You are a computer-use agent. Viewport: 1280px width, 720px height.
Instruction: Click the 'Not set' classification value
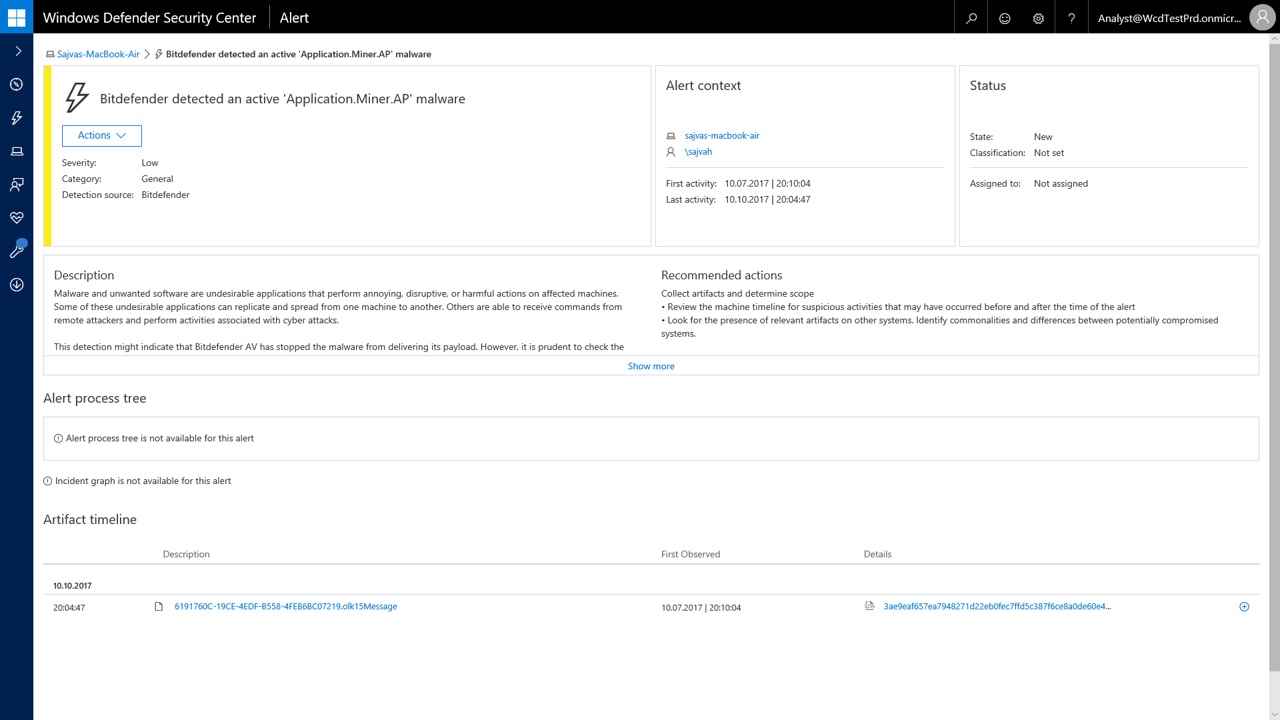1049,153
